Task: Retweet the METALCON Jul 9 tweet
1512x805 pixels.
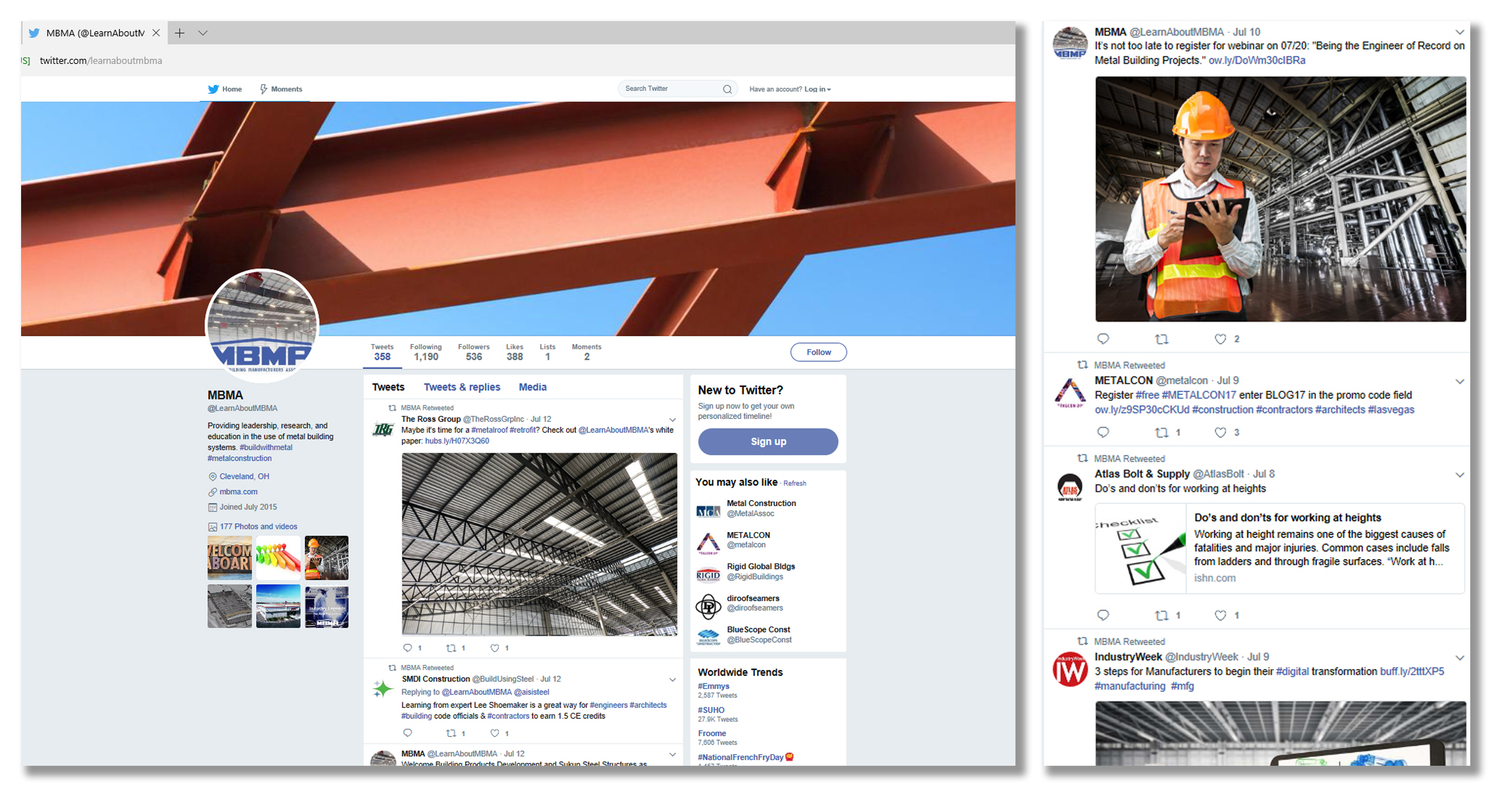Action: click(1161, 433)
